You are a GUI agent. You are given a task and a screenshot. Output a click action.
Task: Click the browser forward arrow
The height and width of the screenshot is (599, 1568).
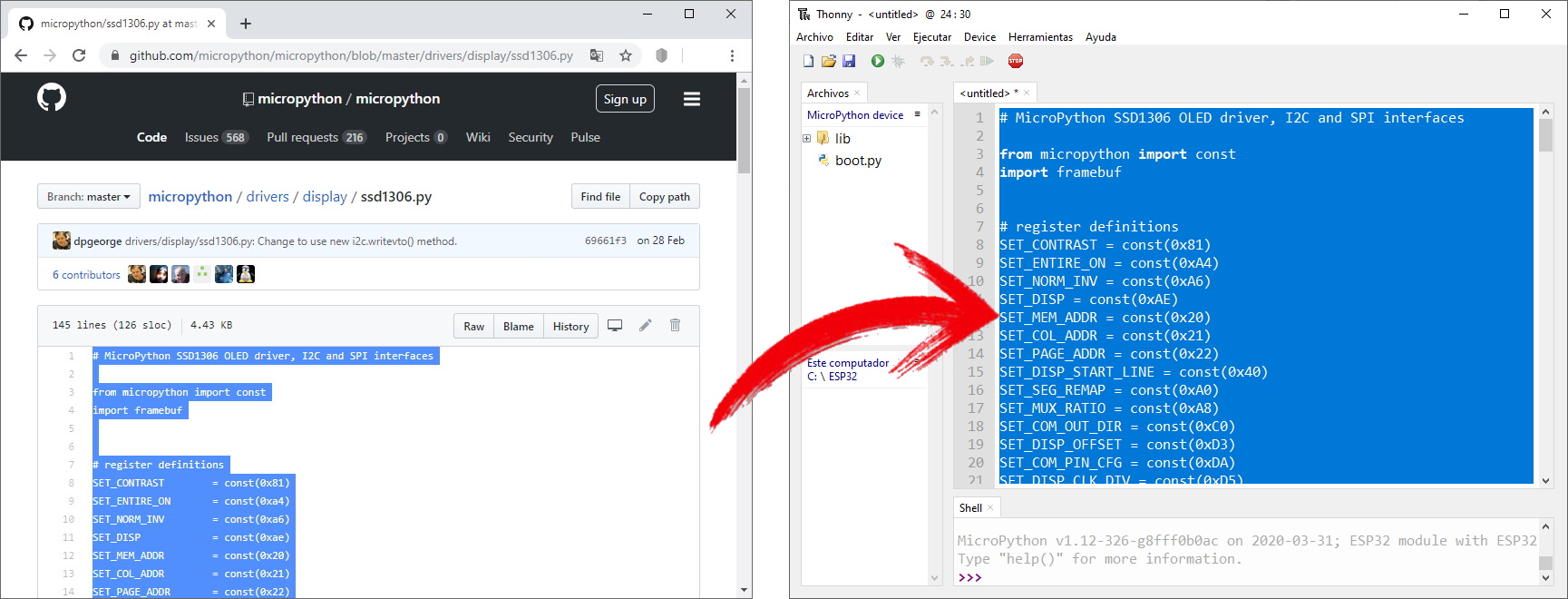click(50, 55)
